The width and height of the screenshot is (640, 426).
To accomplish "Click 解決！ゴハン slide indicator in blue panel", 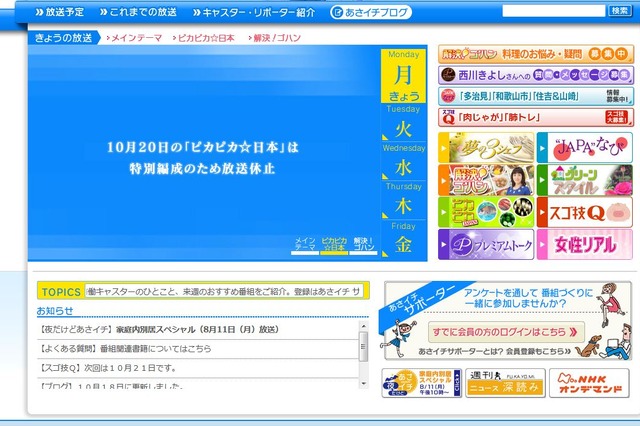I will (x=363, y=246).
